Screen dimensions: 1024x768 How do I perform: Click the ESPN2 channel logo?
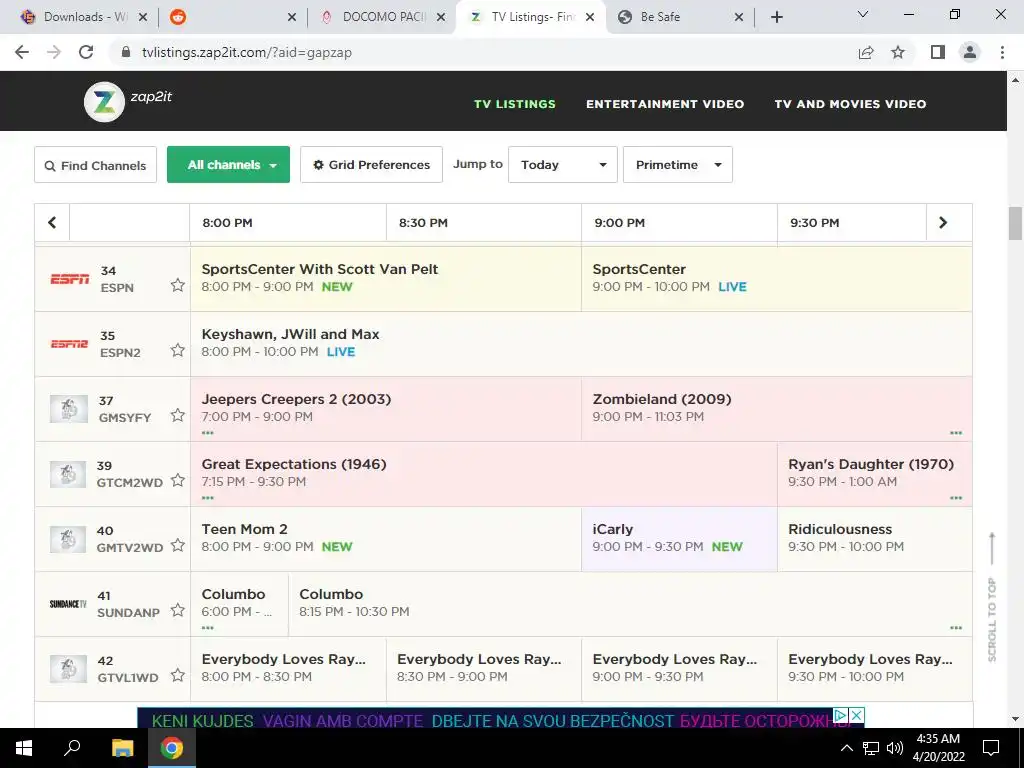(x=69, y=344)
